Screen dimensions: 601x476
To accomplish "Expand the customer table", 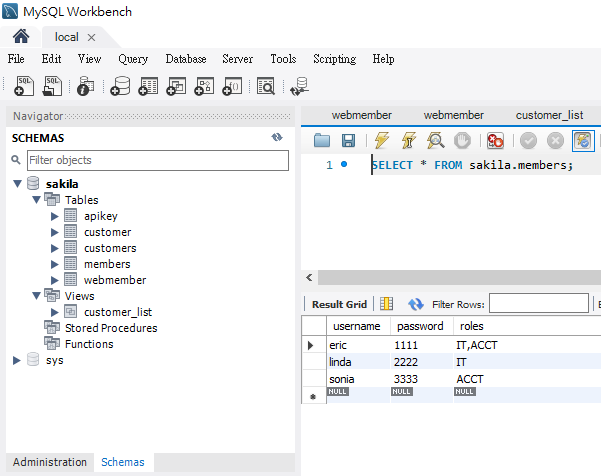I will coord(55,232).
